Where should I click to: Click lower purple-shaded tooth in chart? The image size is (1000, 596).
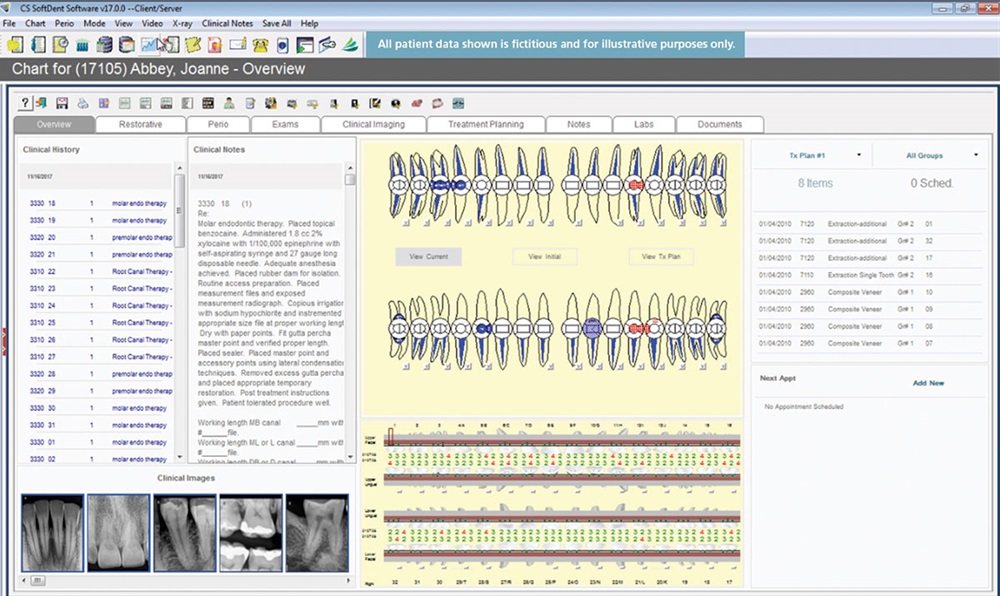coord(592,328)
